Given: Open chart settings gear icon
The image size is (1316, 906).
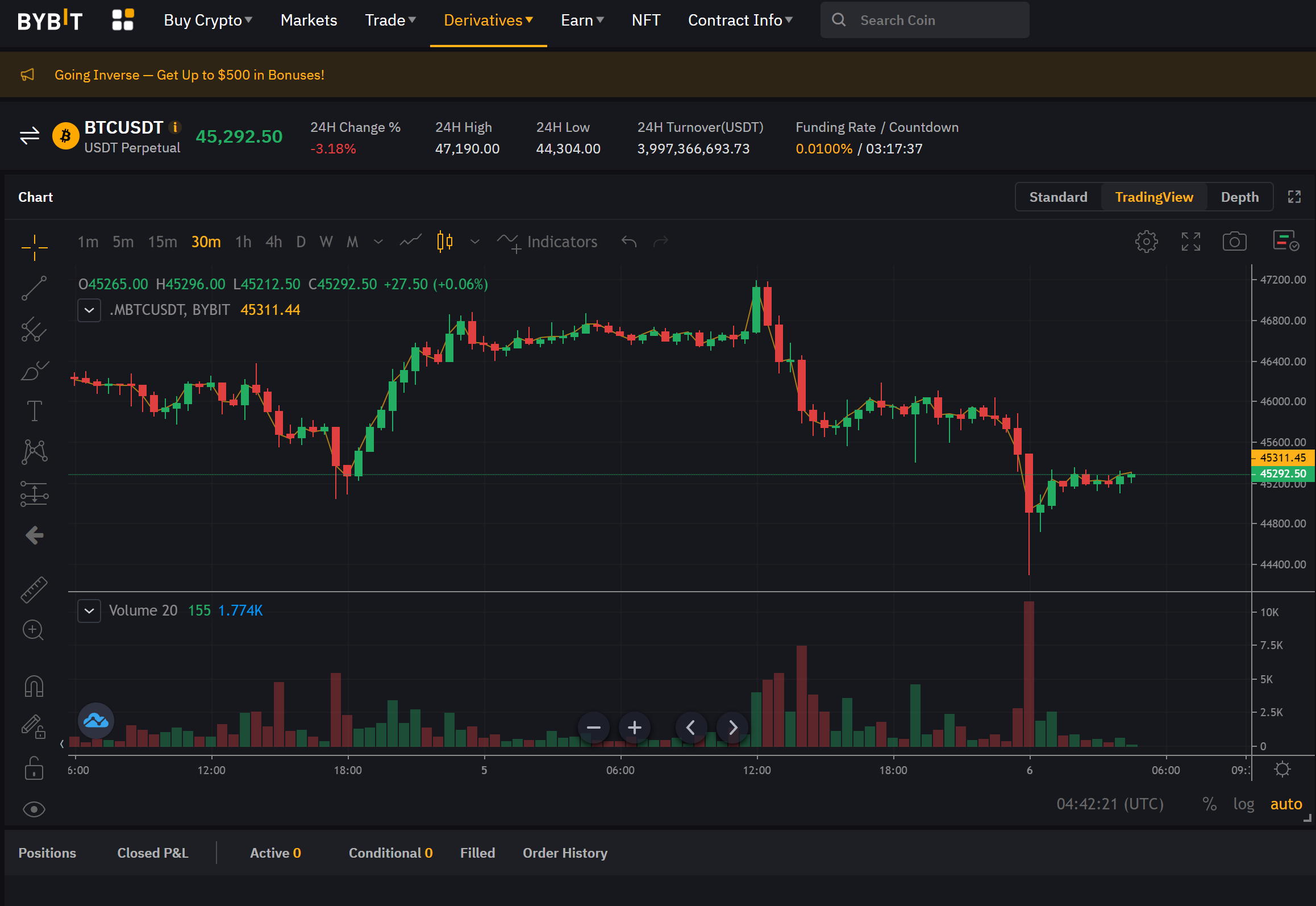Looking at the screenshot, I should tap(1146, 242).
